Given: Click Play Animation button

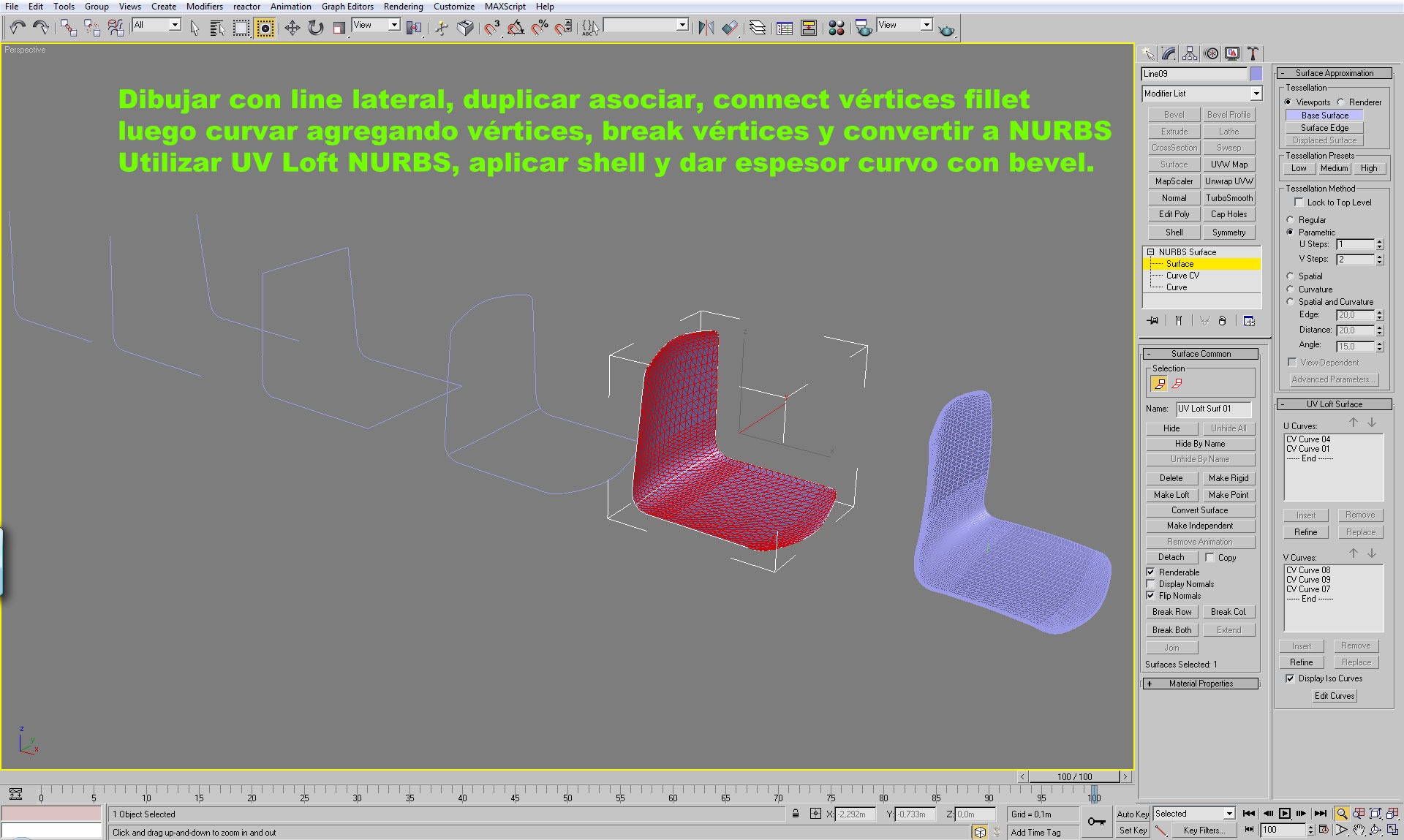Looking at the screenshot, I should tap(1284, 813).
